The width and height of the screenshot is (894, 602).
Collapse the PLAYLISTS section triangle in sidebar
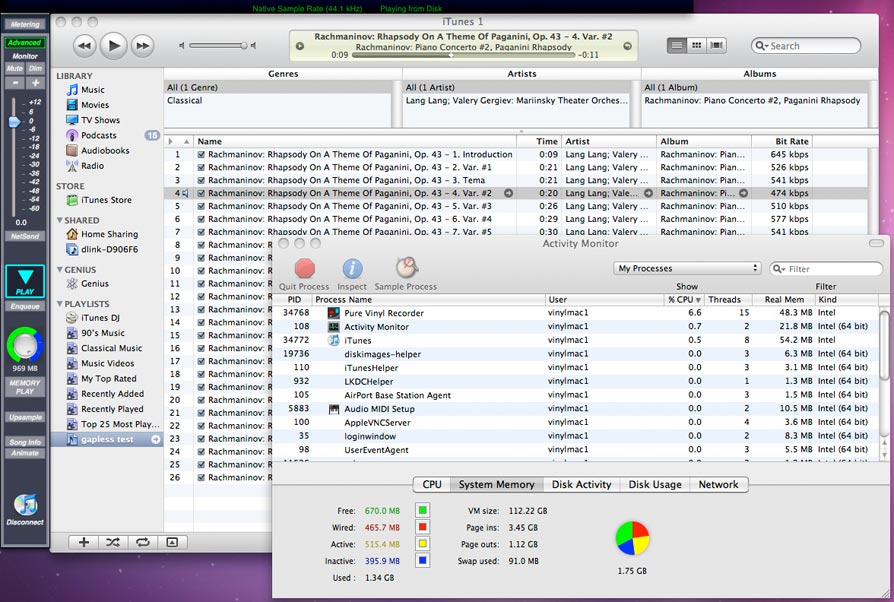(59, 304)
